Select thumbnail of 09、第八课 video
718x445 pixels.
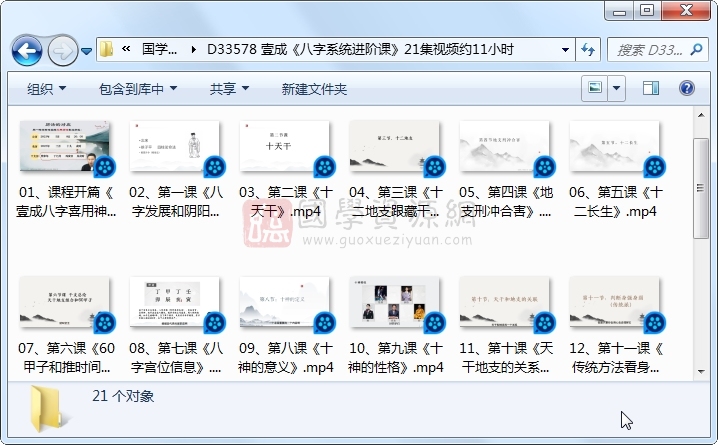(x=284, y=302)
